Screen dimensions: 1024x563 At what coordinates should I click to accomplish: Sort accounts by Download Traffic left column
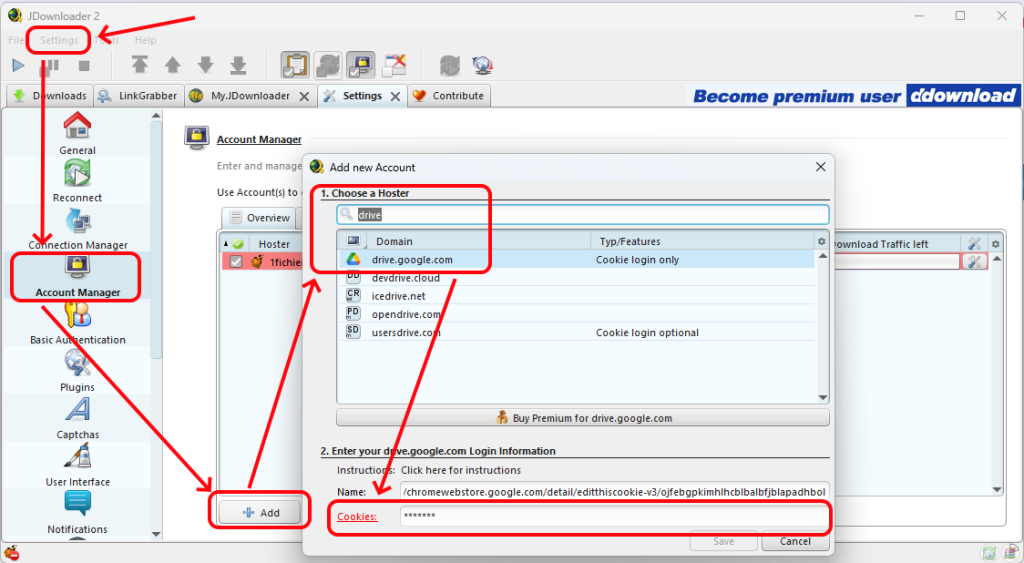[x=896, y=244]
